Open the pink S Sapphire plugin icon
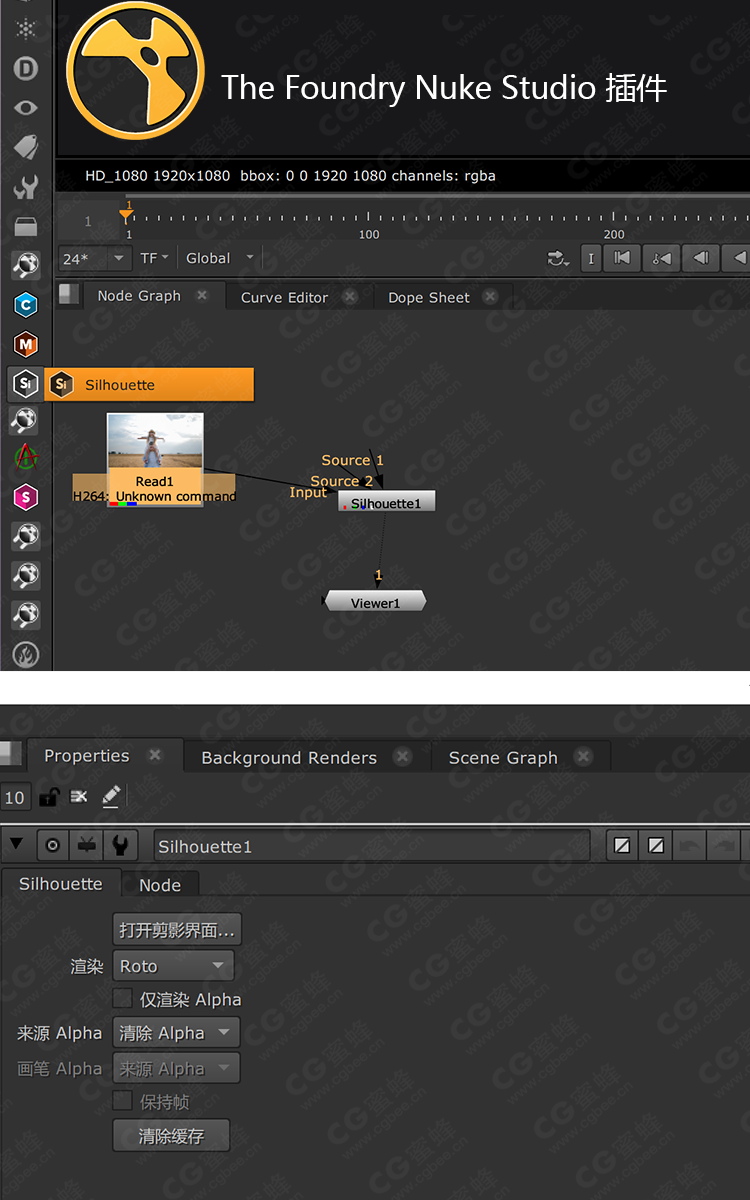This screenshot has height=1200, width=750. [26, 497]
